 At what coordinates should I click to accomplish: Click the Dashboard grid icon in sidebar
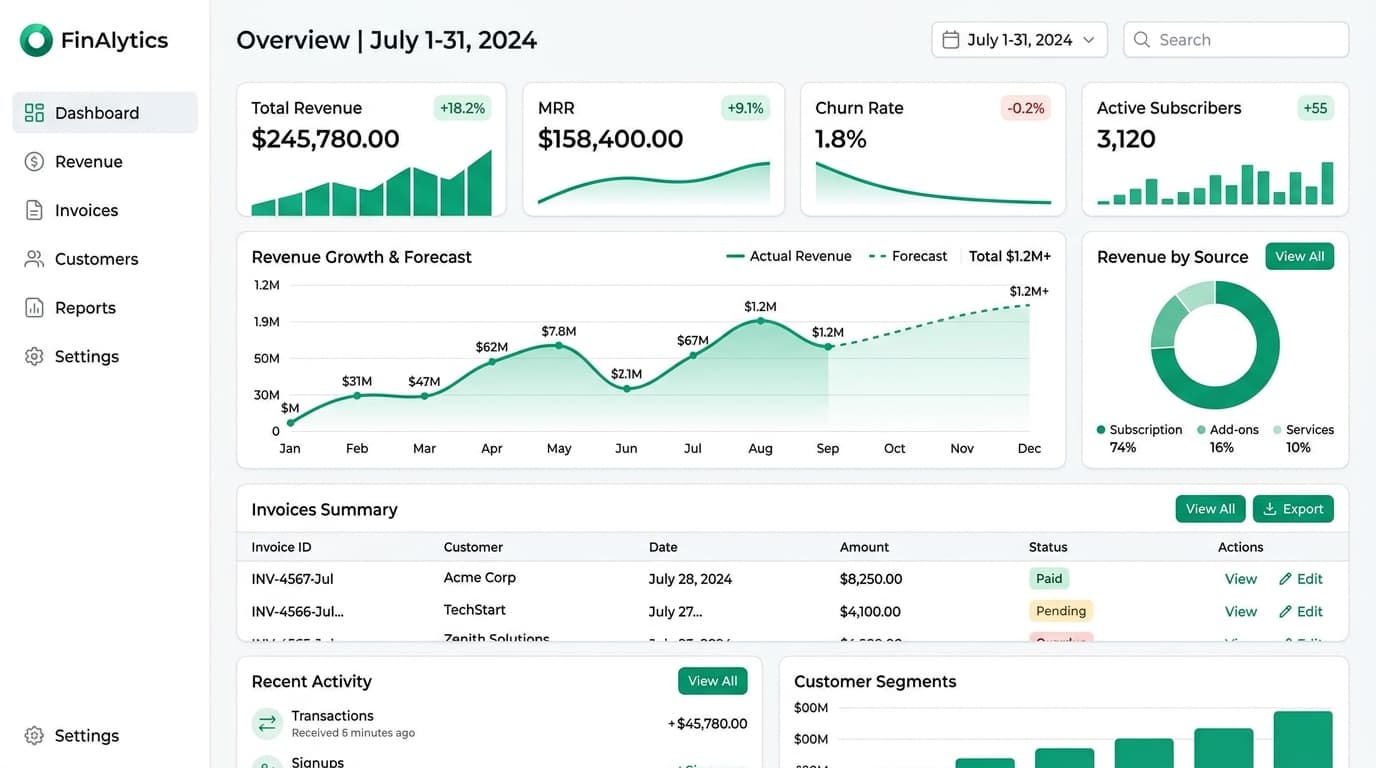coord(34,113)
